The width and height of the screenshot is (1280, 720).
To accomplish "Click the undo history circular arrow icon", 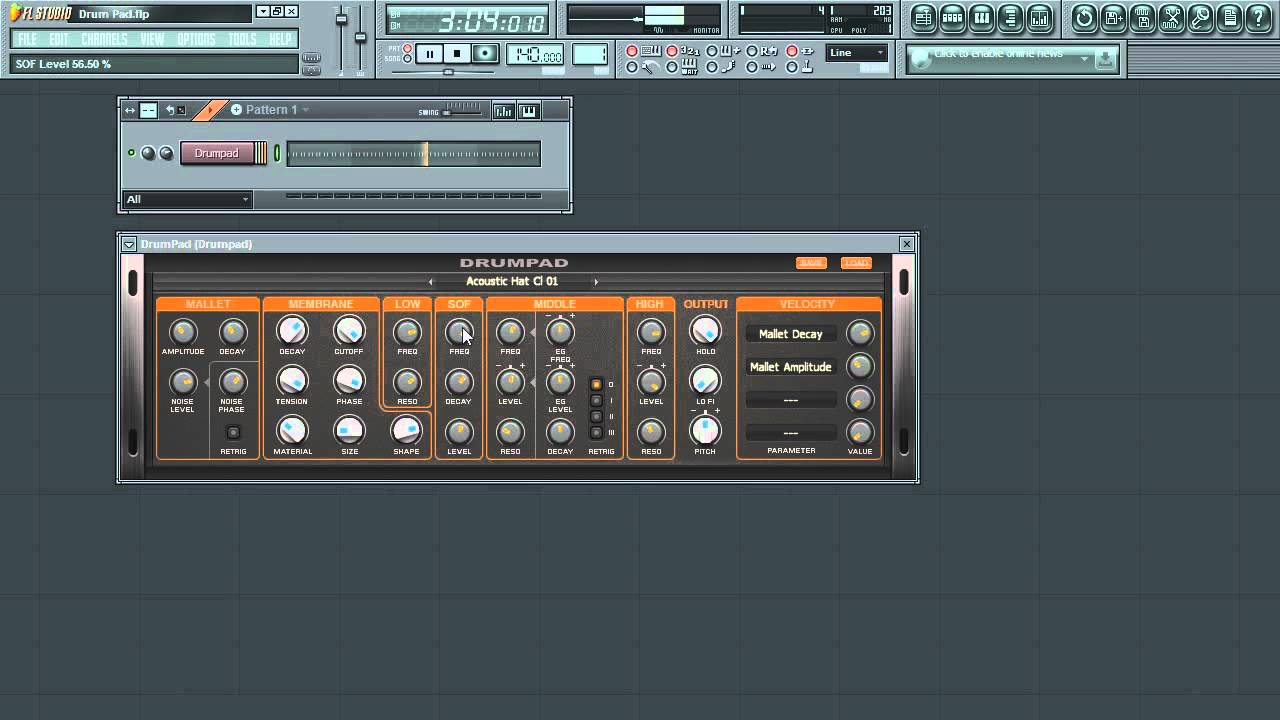I will pos(1084,18).
